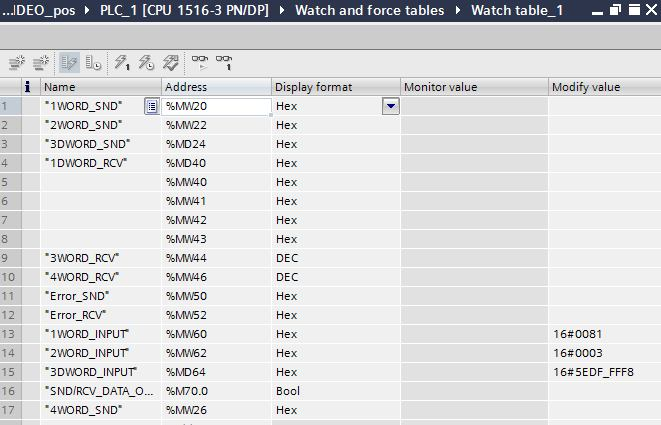661x425 pixels.
Task: Open Display format dropdown for %MW20 row
Action: 390,105
